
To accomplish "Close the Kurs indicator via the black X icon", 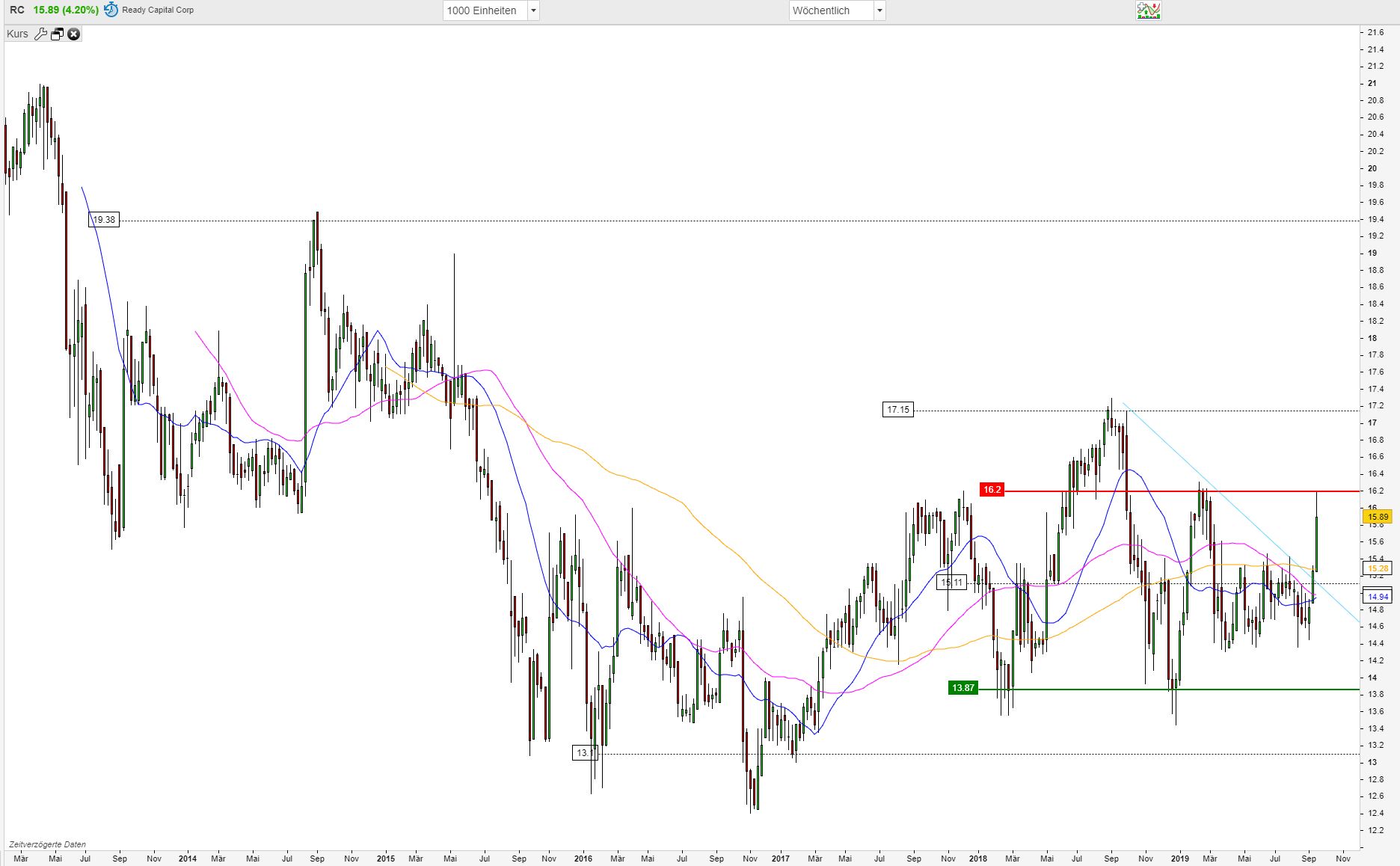I will click(73, 34).
